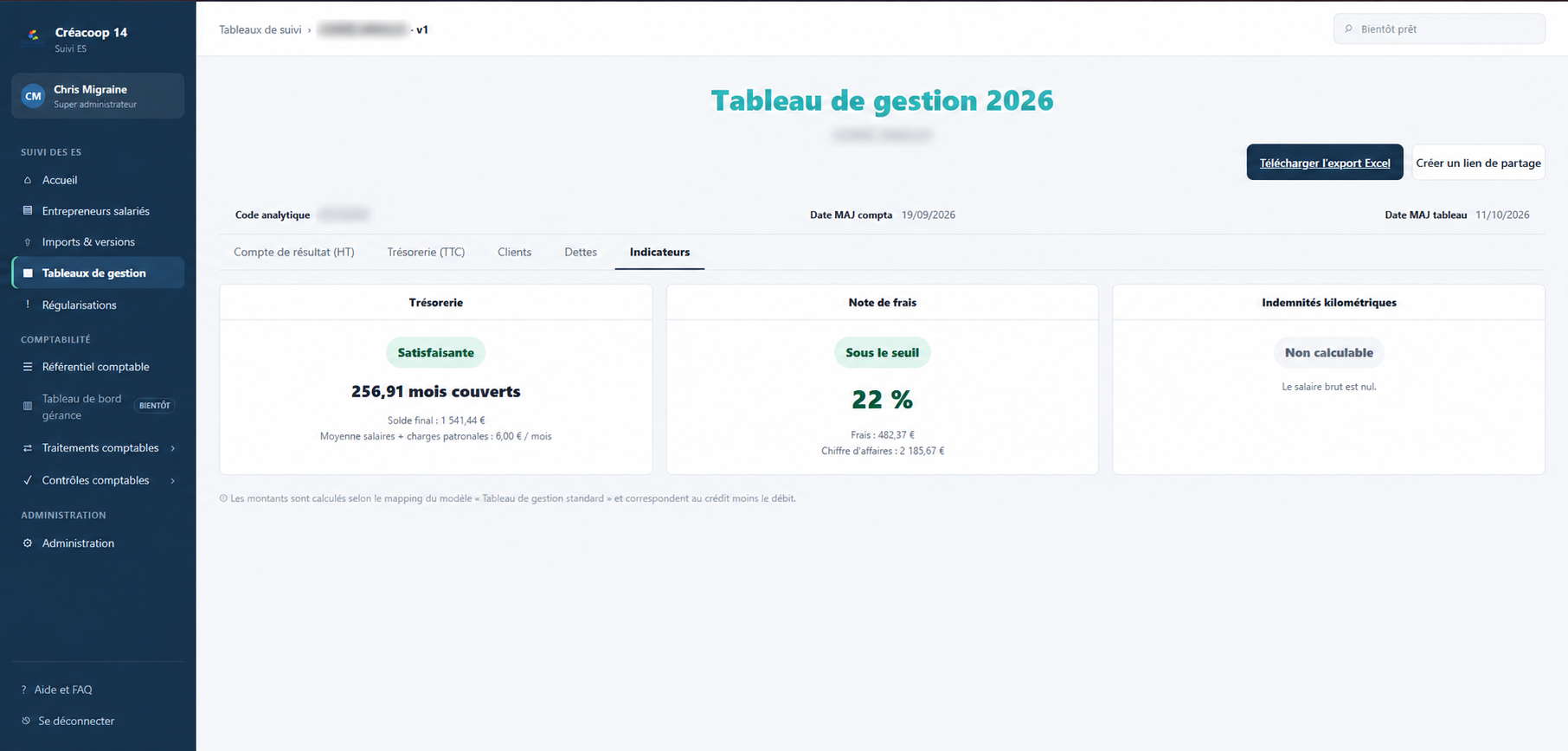The height and width of the screenshot is (751, 1568).
Task: Open the Clients tab
Action: 514,252
